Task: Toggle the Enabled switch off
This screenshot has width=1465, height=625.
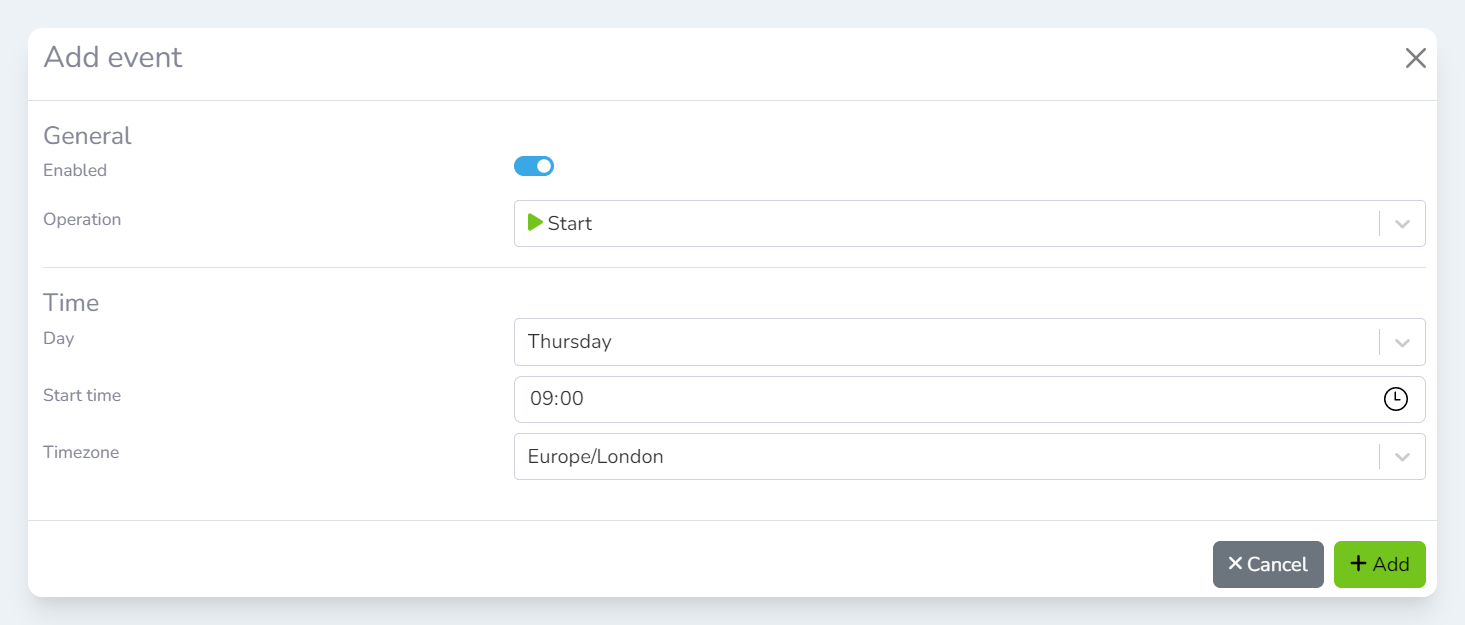Action: (x=533, y=166)
